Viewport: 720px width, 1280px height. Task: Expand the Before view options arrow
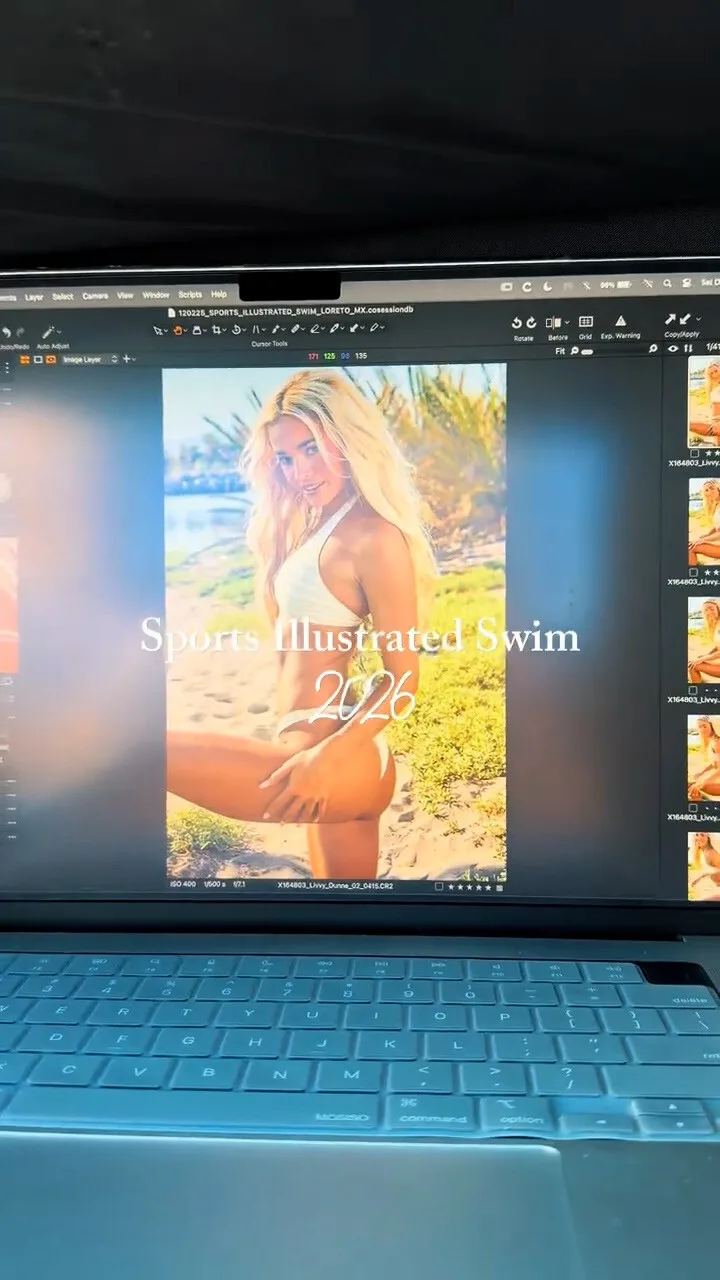pyautogui.click(x=566, y=322)
